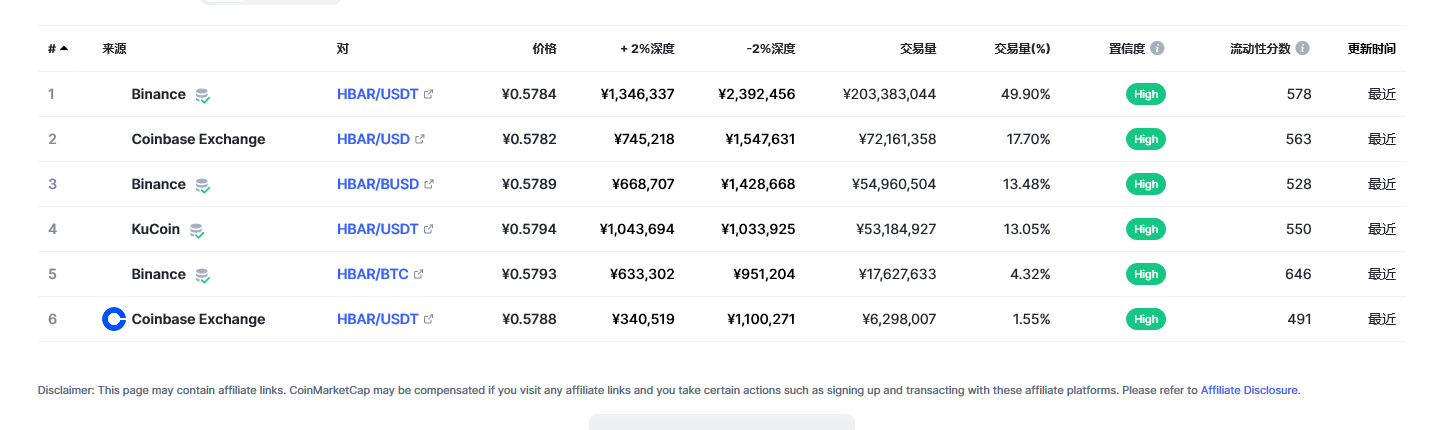Click the reserve-verified icon next to KuCoin
This screenshot has height=430, width=1450.
pyautogui.click(x=197, y=230)
